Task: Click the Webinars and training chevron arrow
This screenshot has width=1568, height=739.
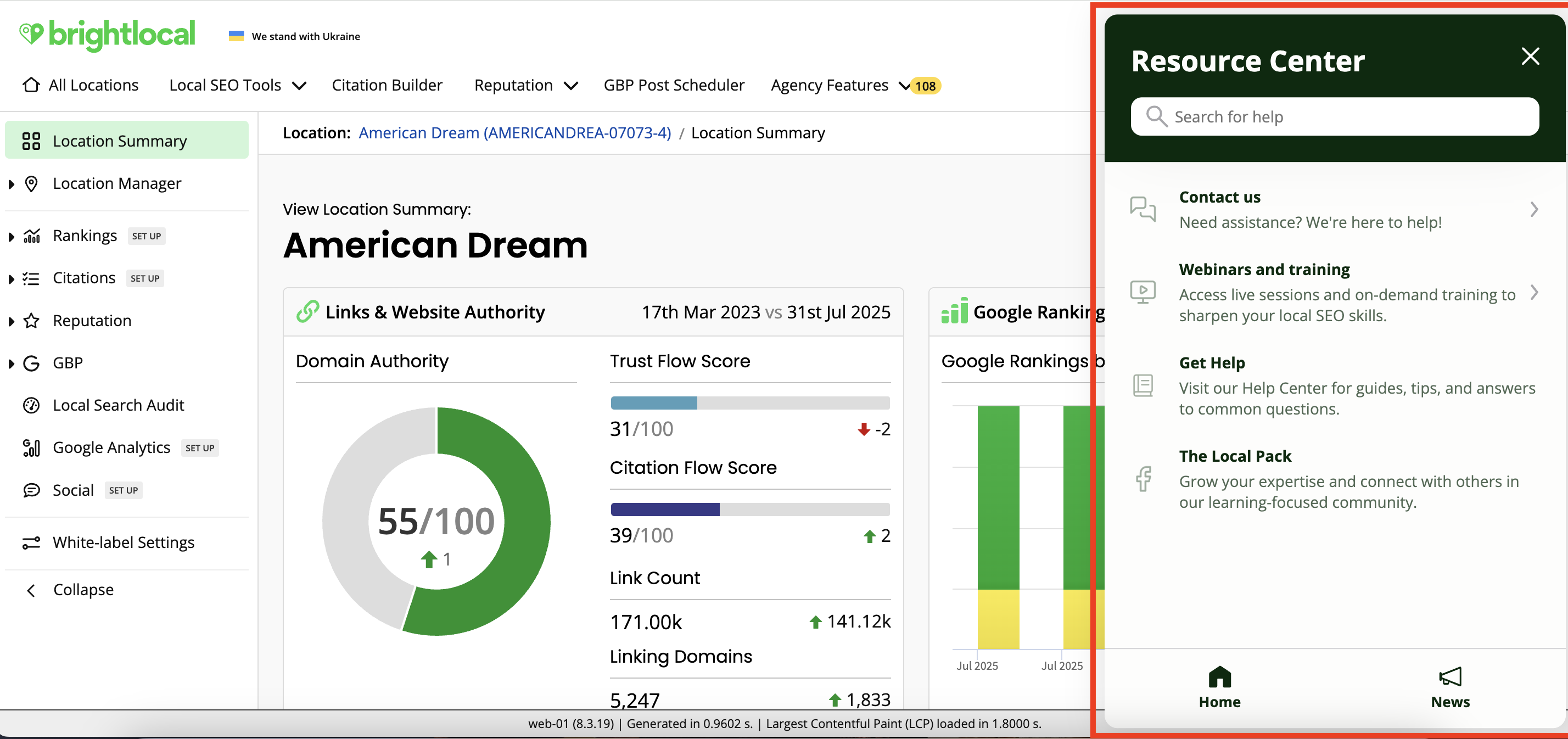Action: [1534, 292]
